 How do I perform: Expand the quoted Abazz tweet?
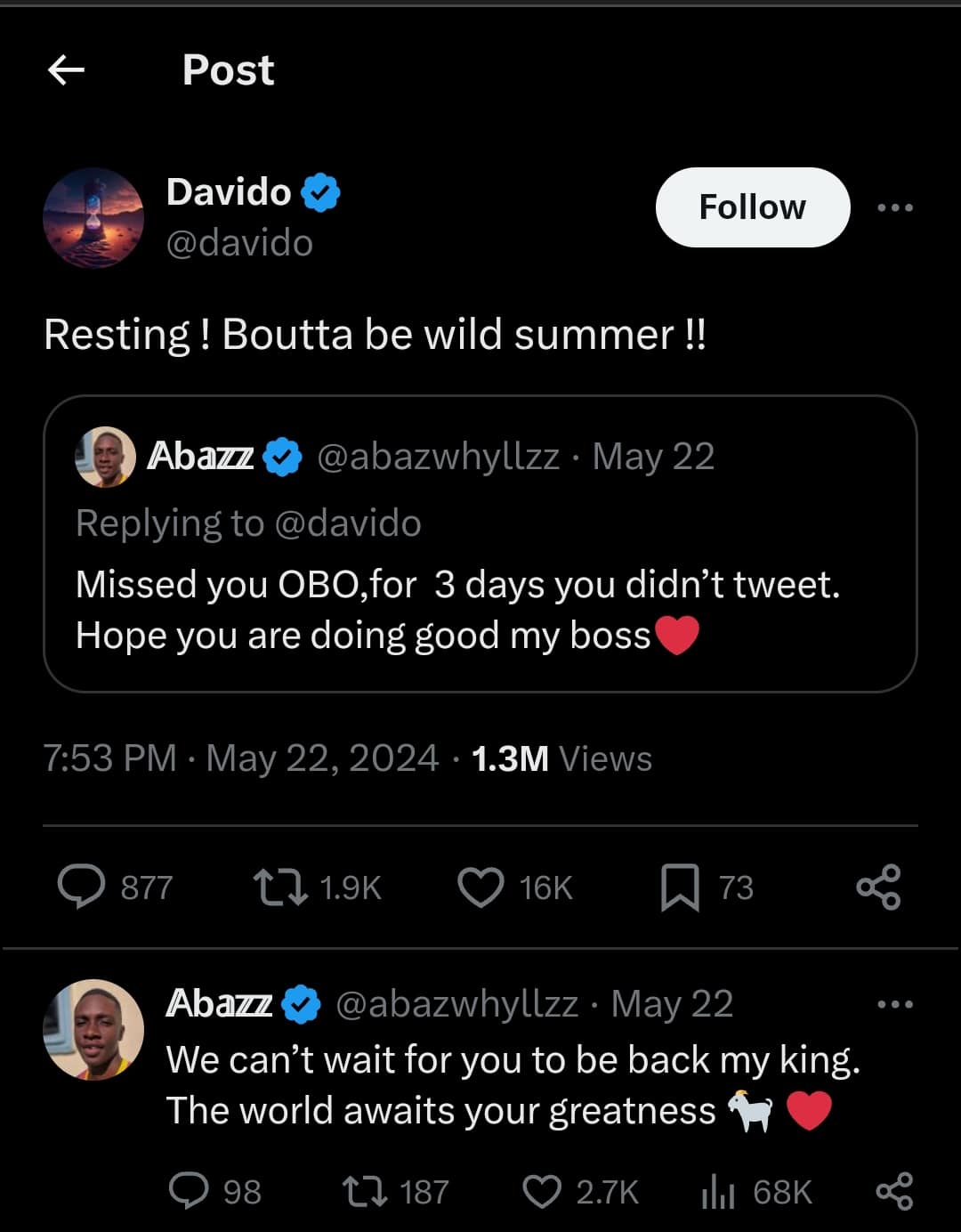pyautogui.click(x=480, y=545)
